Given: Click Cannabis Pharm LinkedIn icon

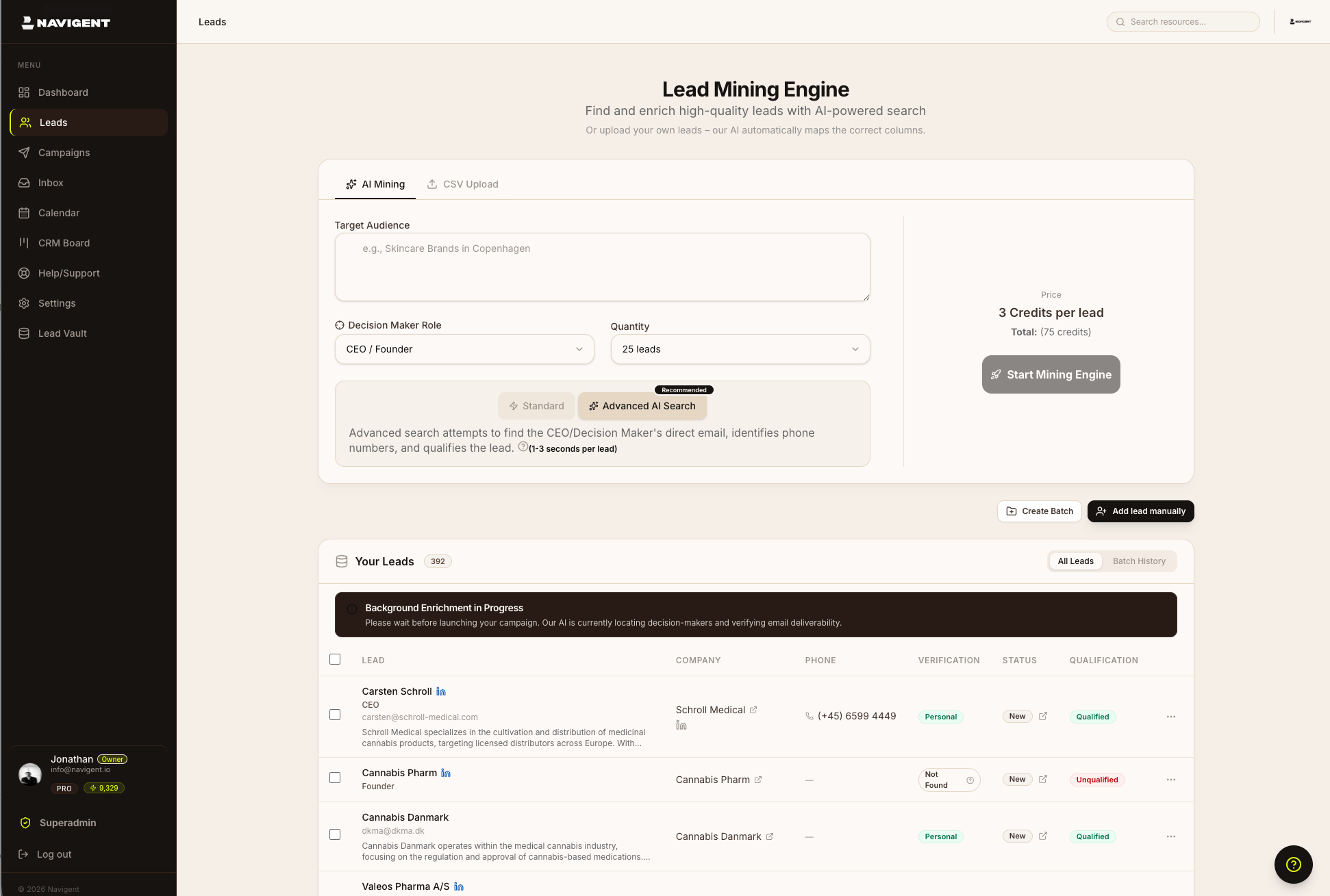Looking at the screenshot, I should click(446, 773).
